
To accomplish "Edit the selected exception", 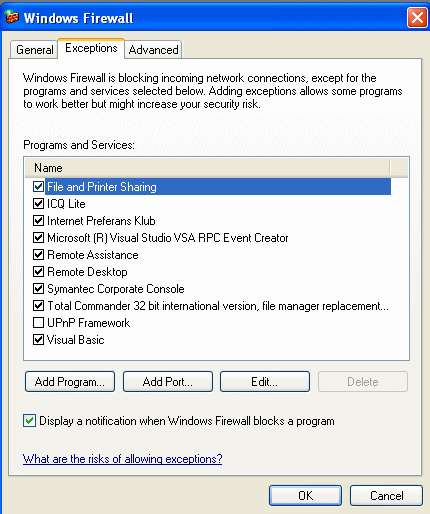I will 265,382.
